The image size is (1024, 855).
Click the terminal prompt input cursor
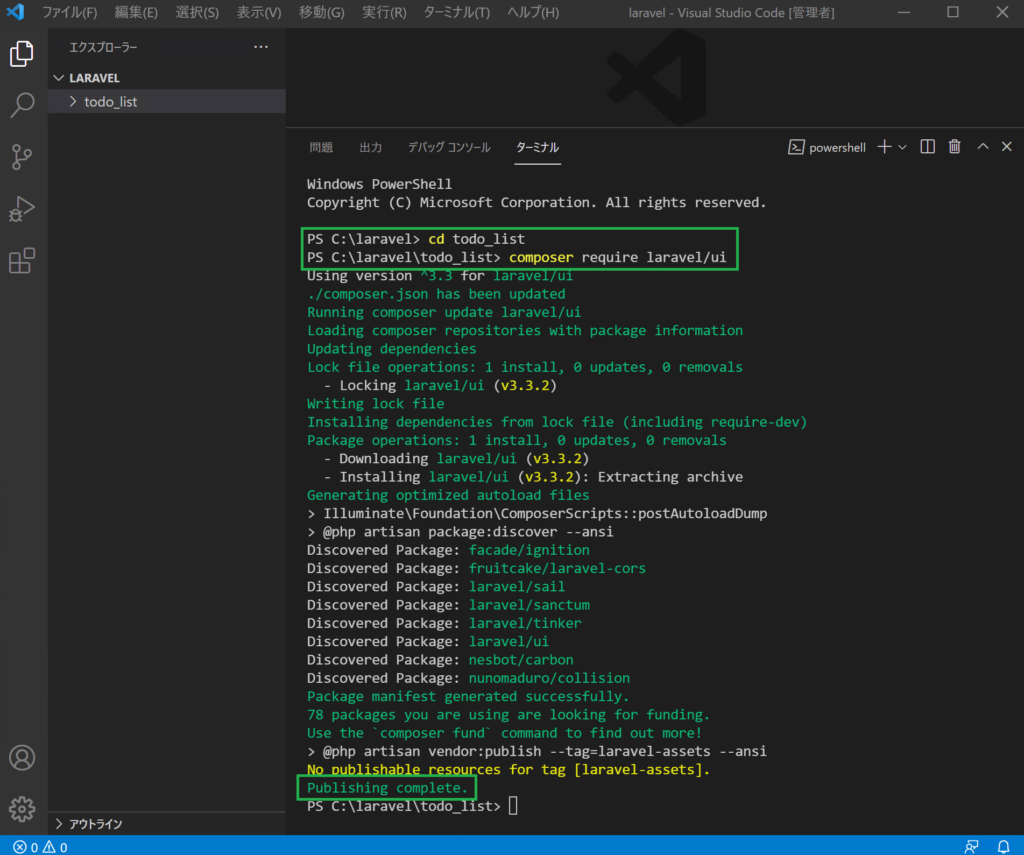[513, 806]
